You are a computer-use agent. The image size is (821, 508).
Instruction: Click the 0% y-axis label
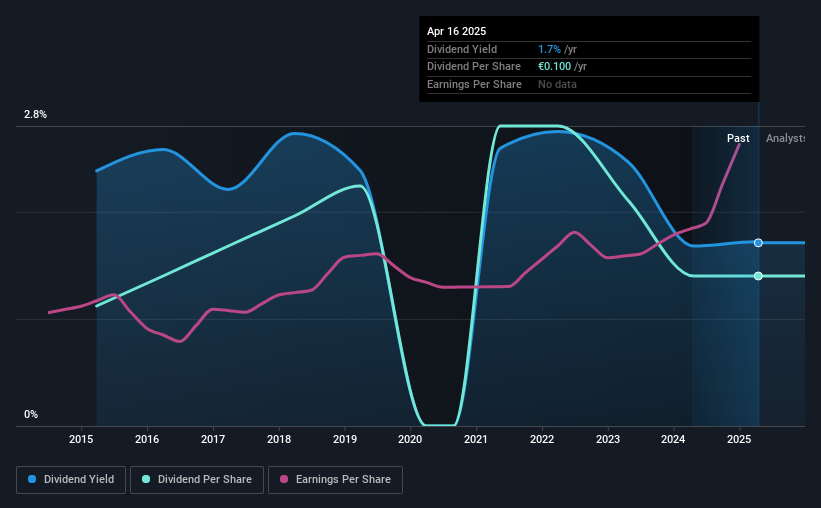click(x=31, y=414)
